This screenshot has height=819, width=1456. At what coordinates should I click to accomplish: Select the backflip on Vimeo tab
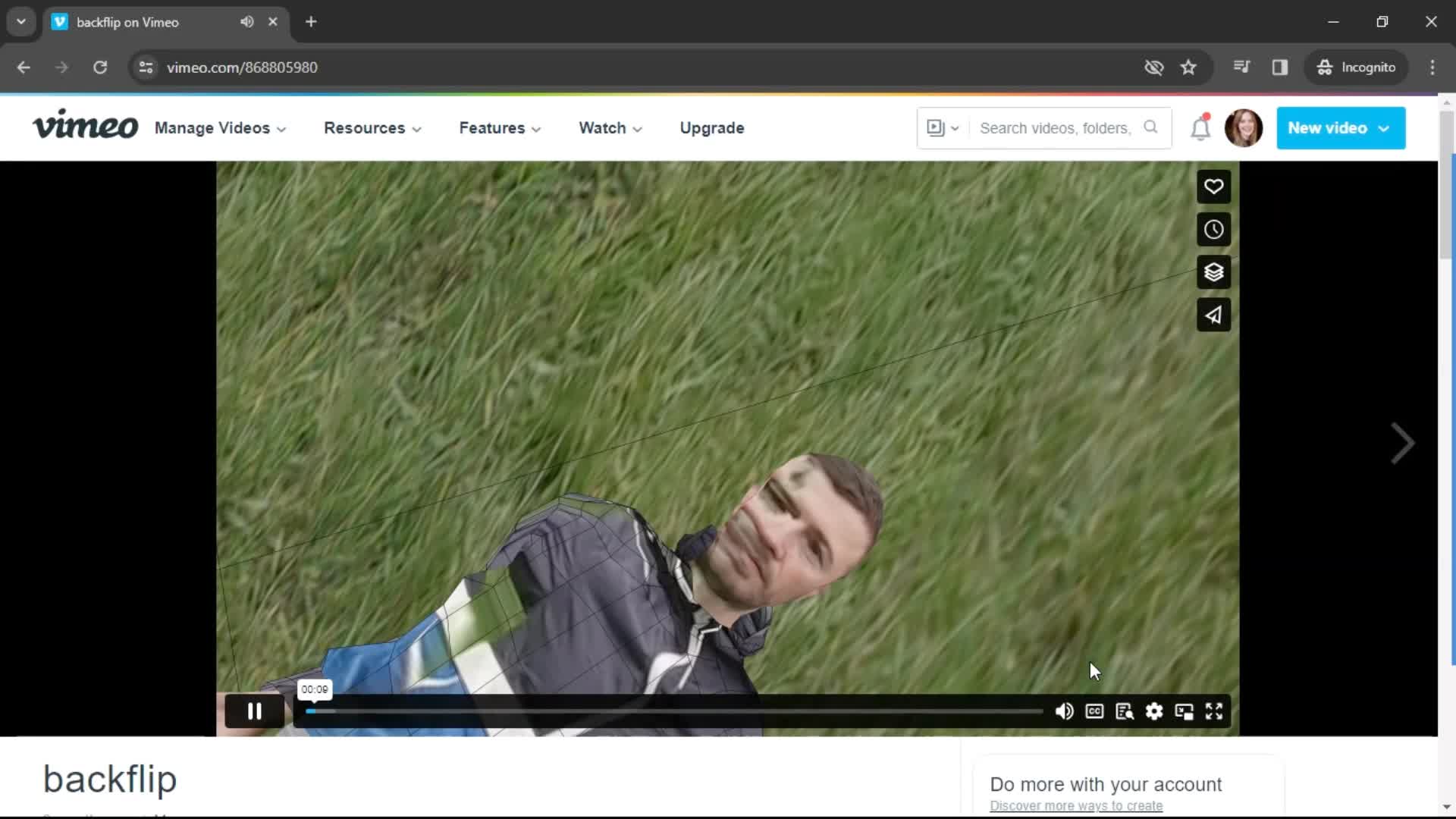pyautogui.click(x=165, y=22)
